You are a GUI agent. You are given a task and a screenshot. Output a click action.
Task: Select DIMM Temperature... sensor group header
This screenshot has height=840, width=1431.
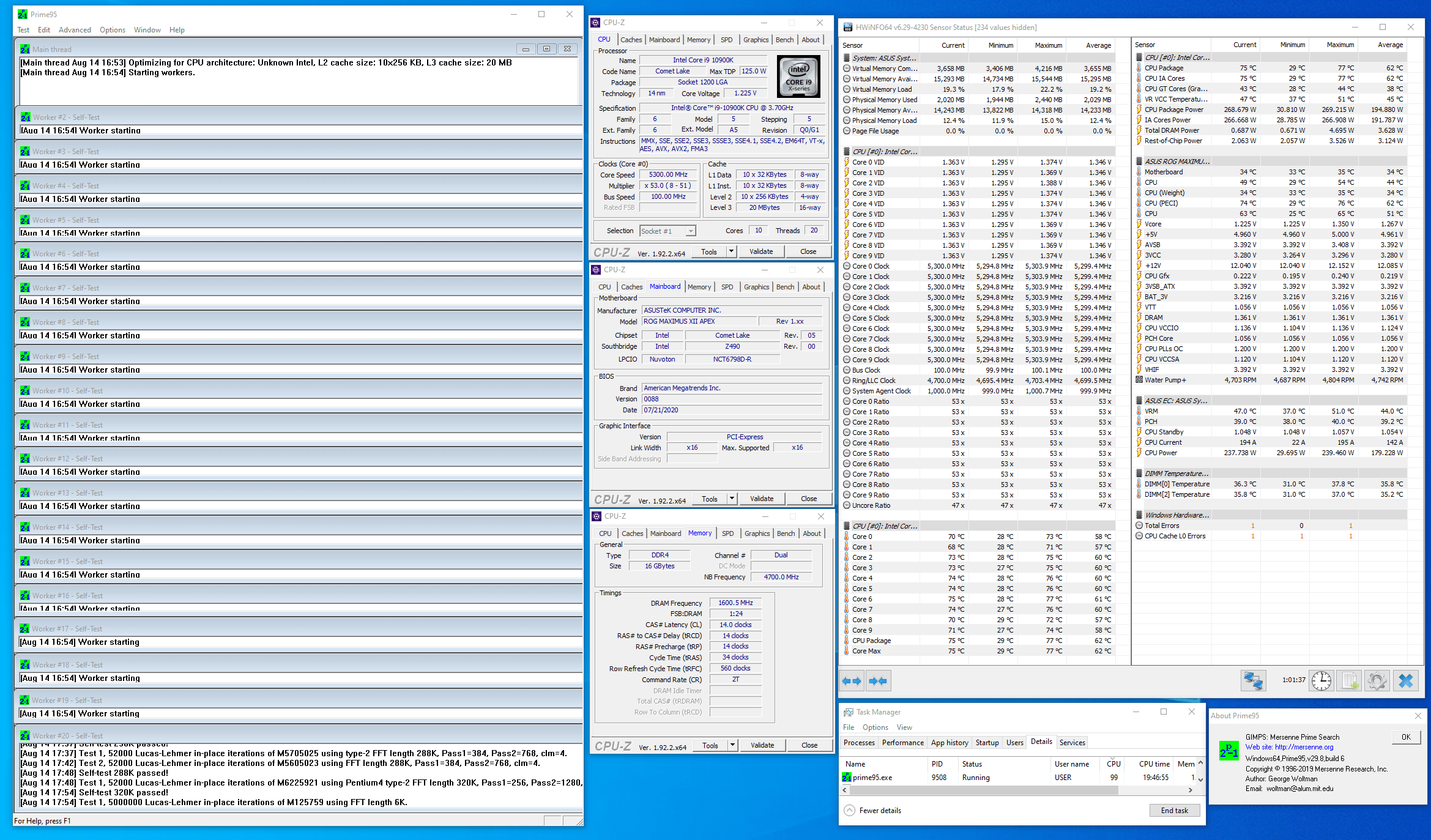point(1176,474)
